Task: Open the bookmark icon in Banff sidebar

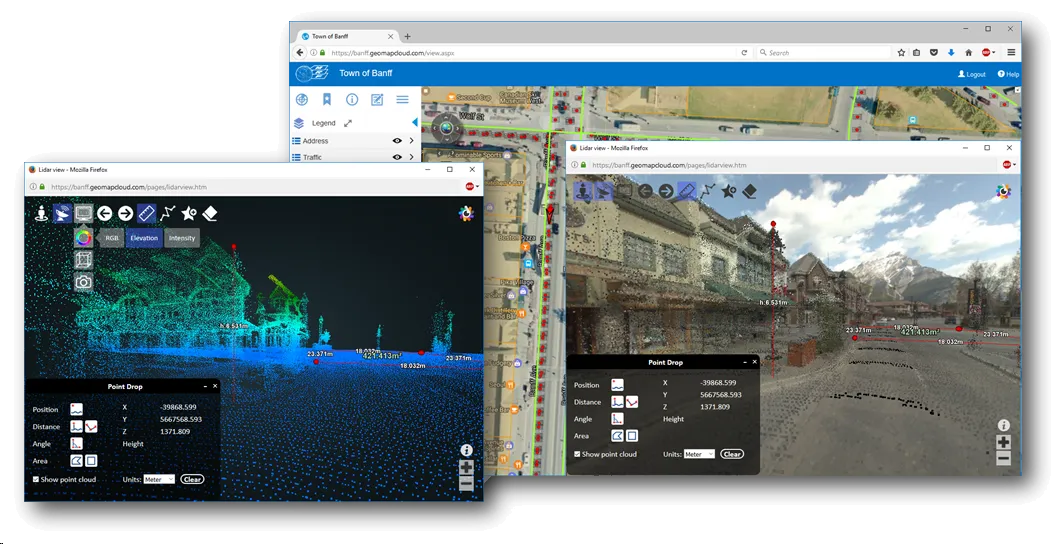Action: coord(327,99)
